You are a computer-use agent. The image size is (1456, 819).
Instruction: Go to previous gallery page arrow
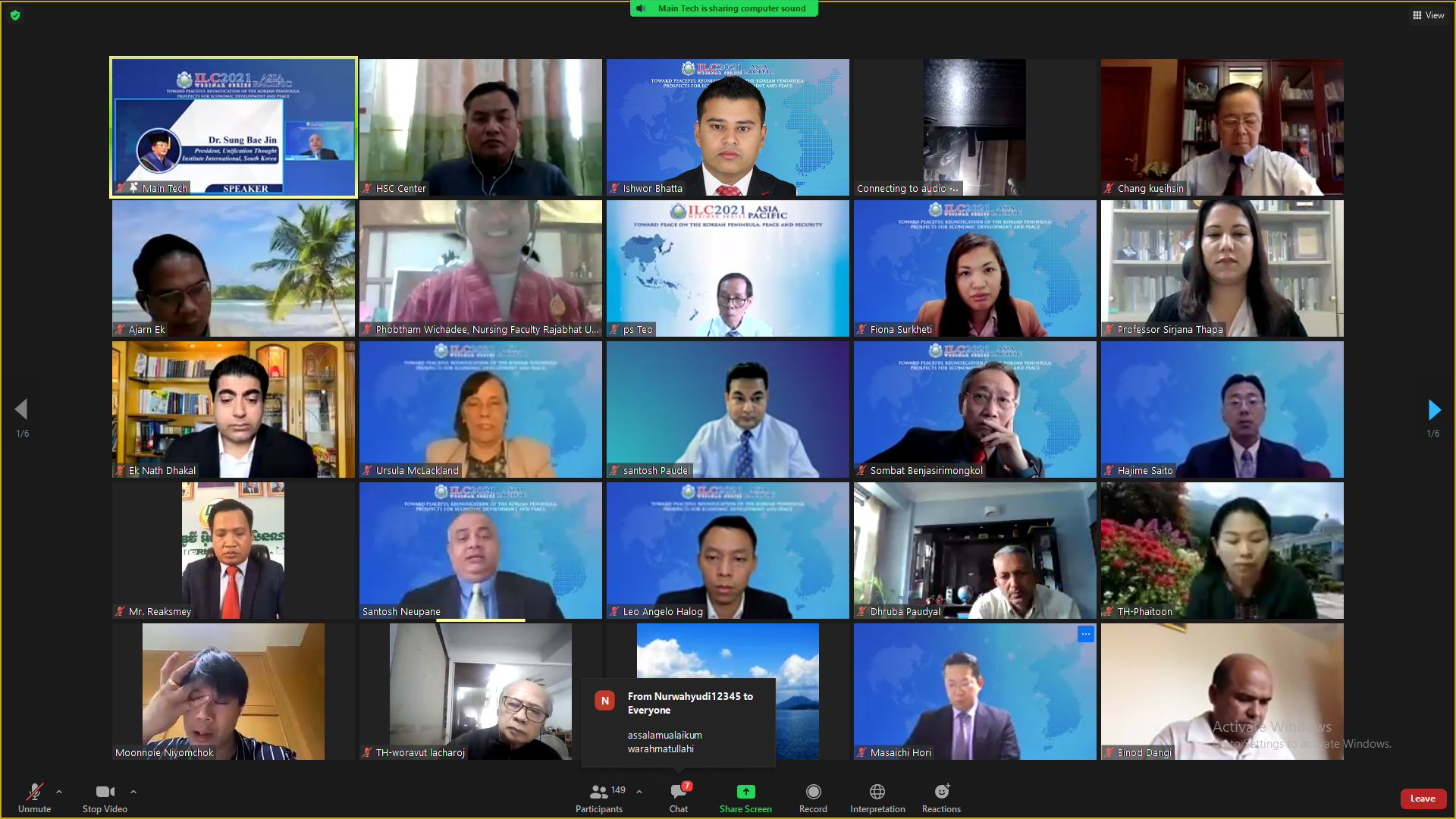pos(21,410)
